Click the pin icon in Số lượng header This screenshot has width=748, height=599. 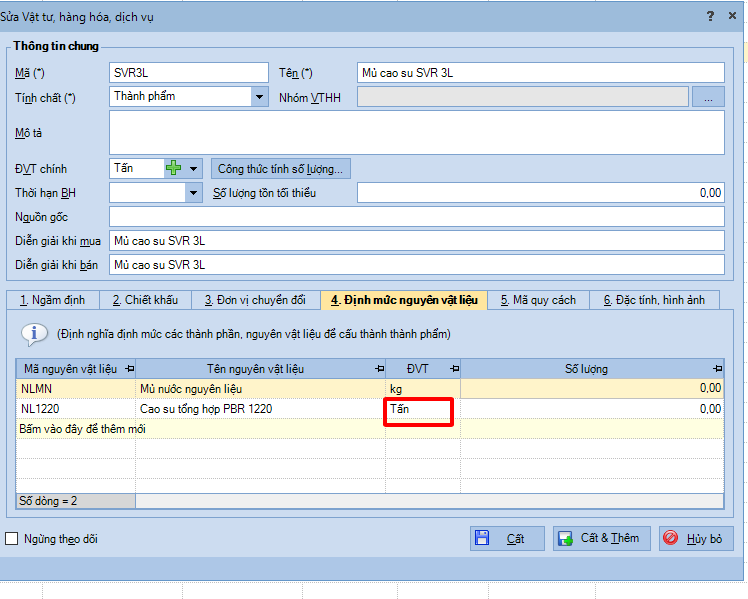pos(715,369)
